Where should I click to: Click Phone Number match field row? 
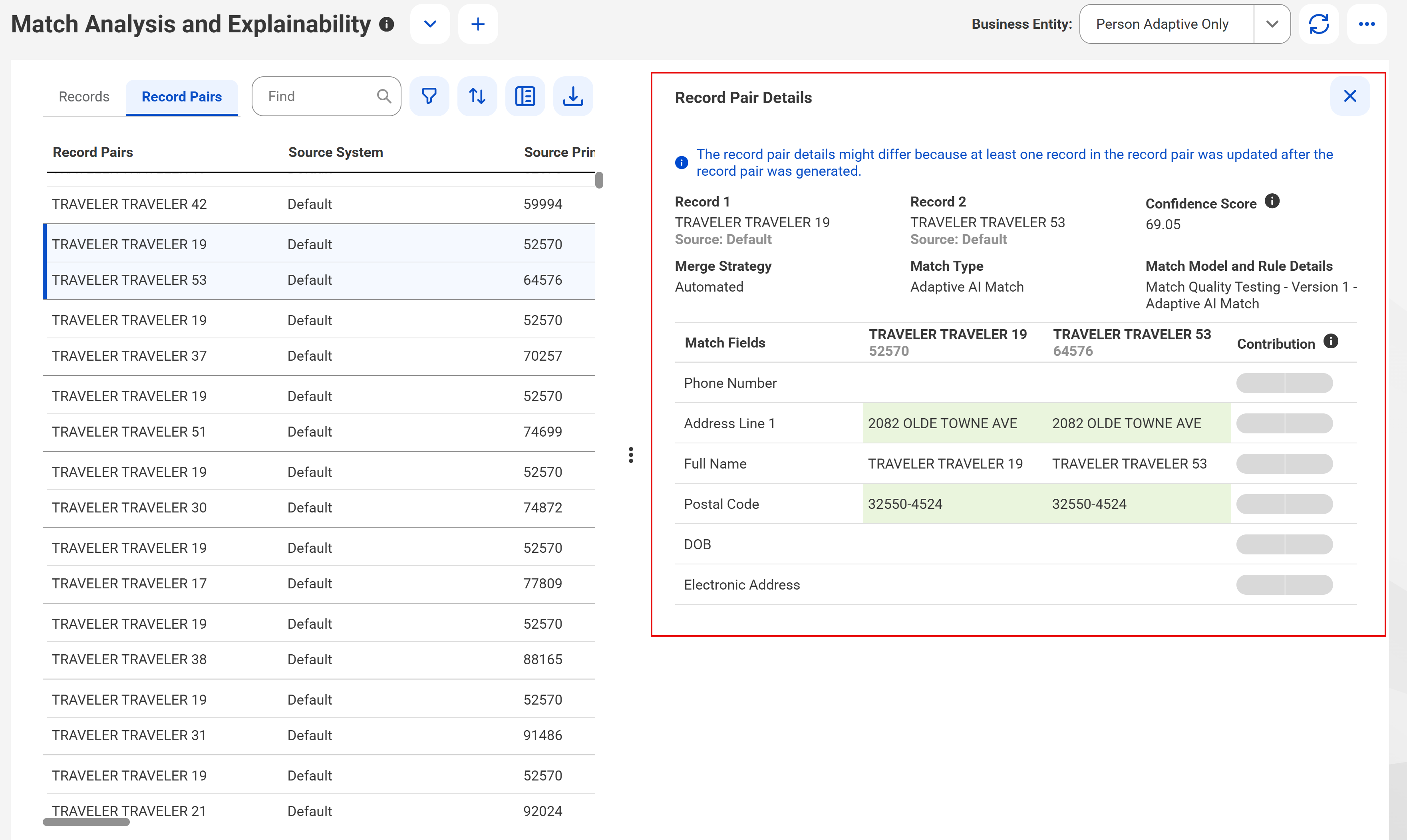click(x=1016, y=383)
